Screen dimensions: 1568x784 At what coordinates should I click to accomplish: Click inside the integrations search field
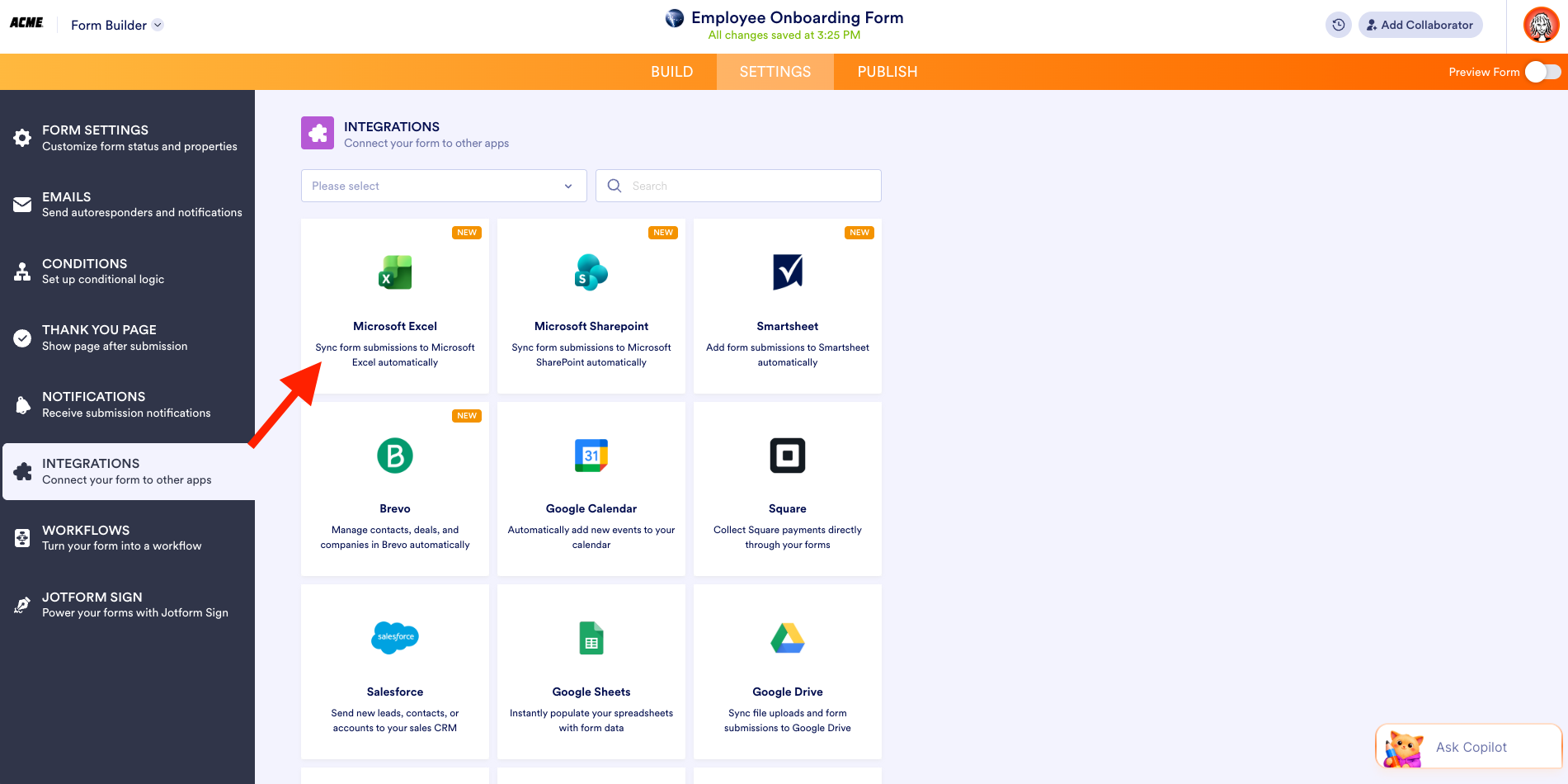tap(737, 186)
